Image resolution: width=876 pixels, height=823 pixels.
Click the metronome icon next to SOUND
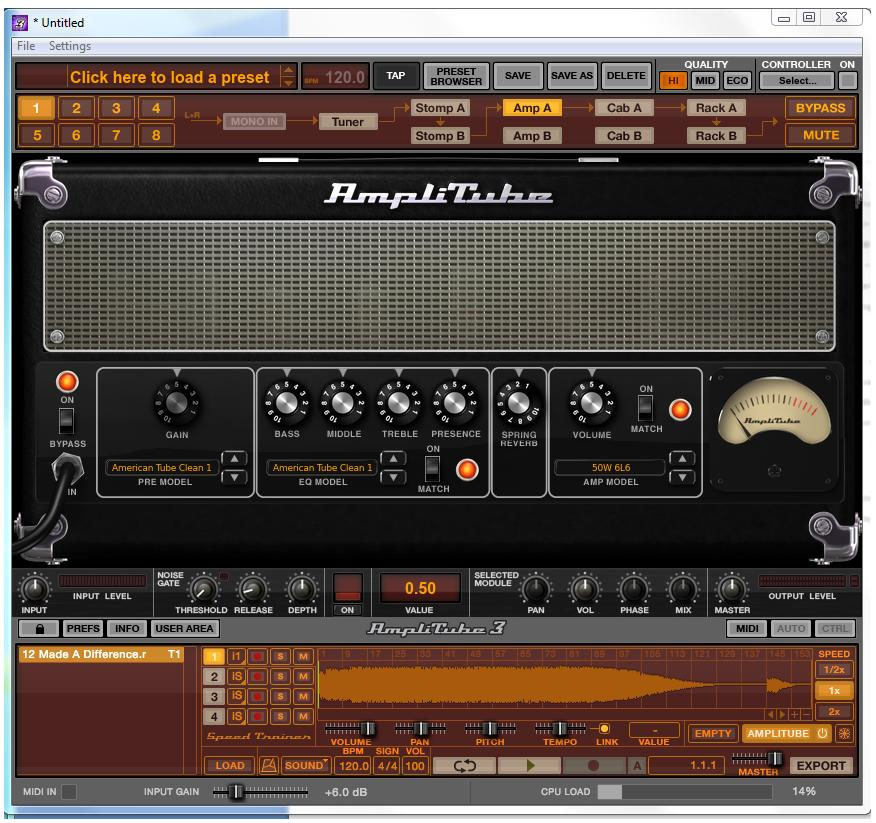point(269,765)
